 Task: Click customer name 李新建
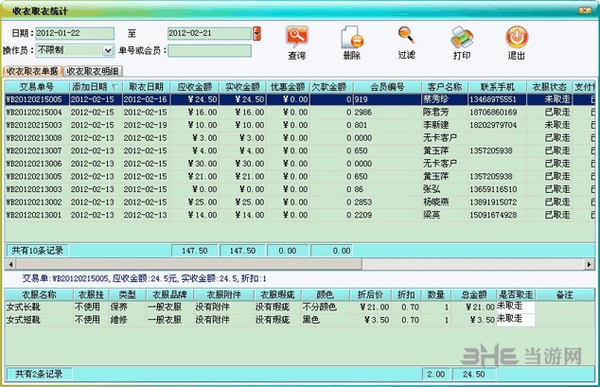[x=435, y=125]
